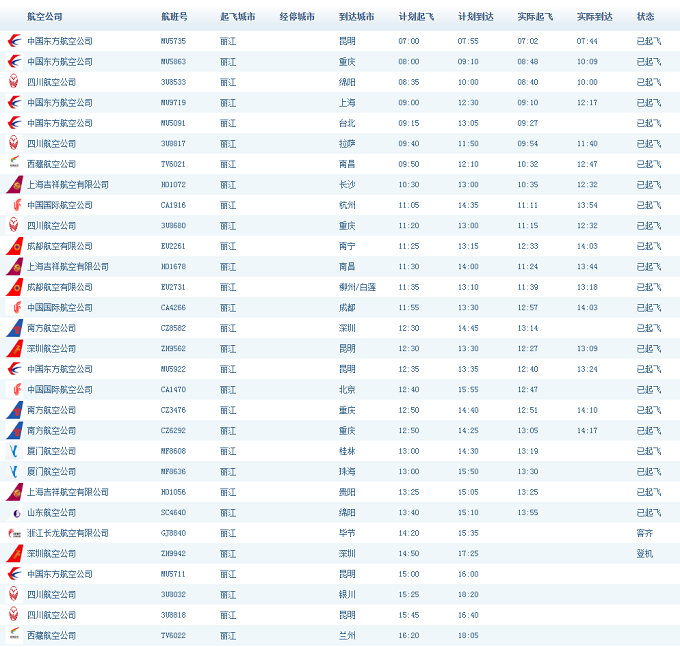Screen dimensions: 680x647
Task: Click the 航班号 column header
Action: [174, 17]
